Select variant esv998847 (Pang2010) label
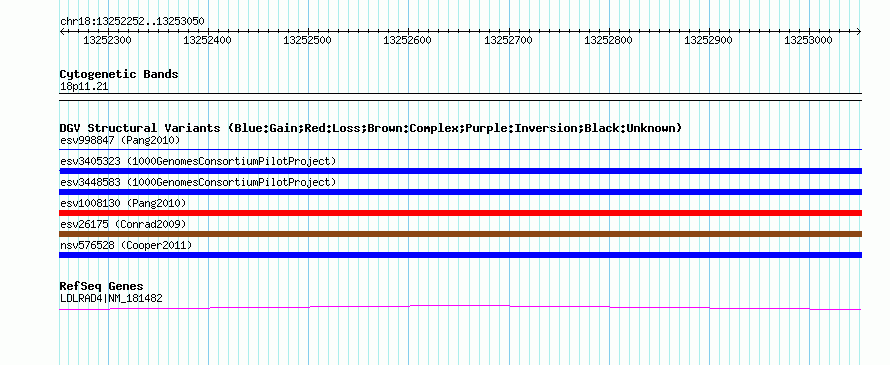This screenshot has width=890, height=365. [x=120, y=140]
